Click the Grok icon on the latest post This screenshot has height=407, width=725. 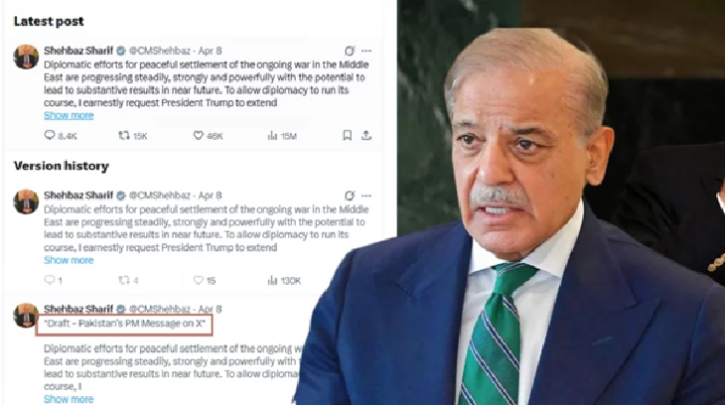point(350,50)
